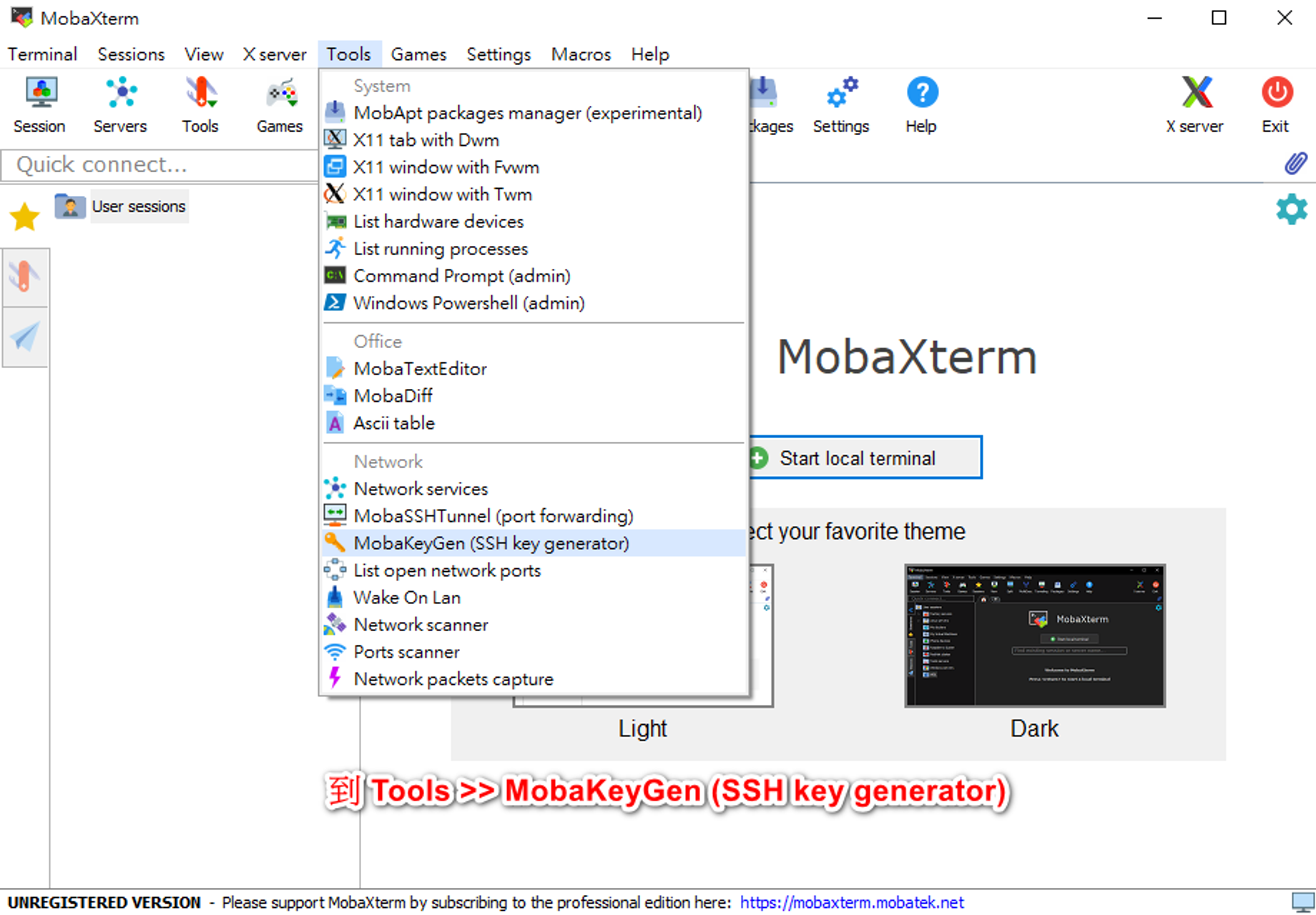This screenshot has width=1316, height=915.
Task: Select X11 window with Fvwm
Action: coord(534,167)
